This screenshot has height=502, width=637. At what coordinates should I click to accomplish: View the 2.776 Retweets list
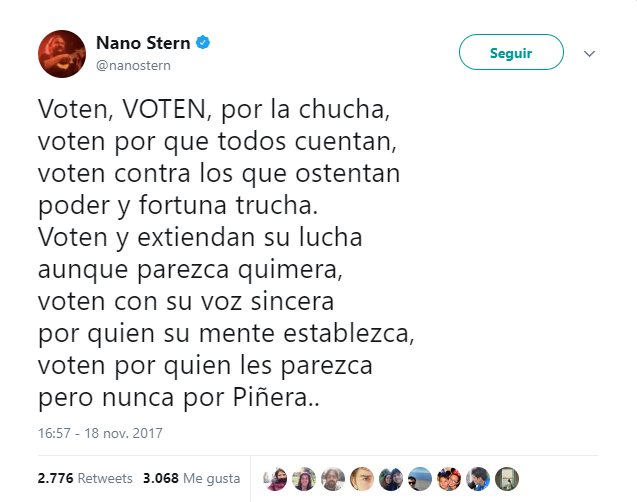coord(83,478)
